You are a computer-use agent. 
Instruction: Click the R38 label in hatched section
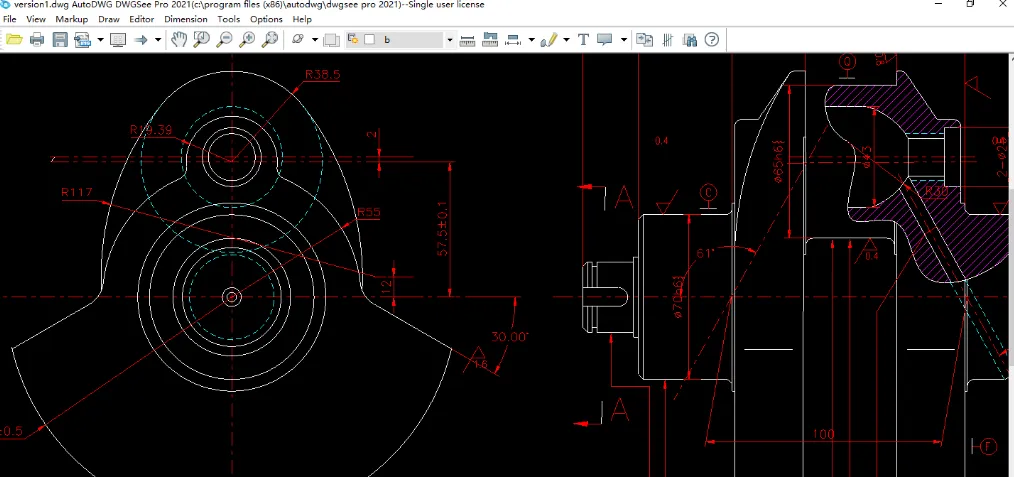(x=936, y=191)
